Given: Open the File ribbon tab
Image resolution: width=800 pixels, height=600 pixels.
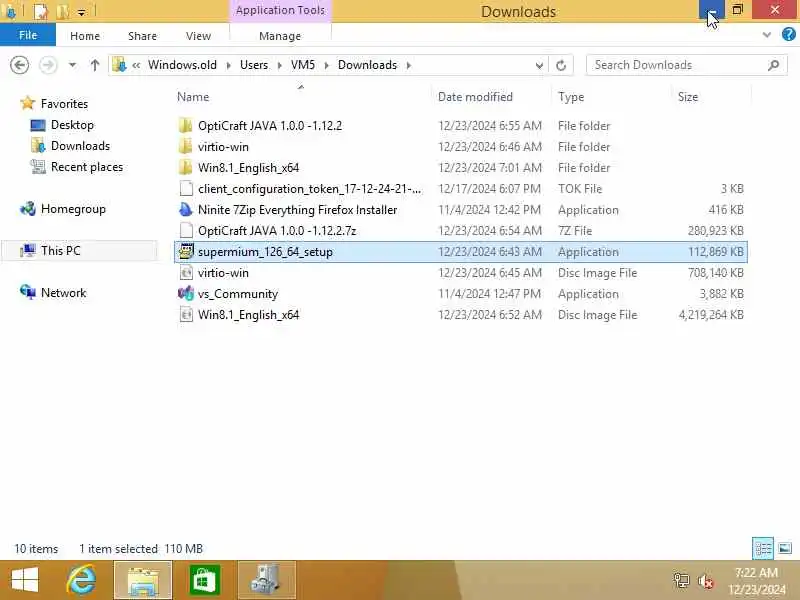Looking at the screenshot, I should coord(28,35).
